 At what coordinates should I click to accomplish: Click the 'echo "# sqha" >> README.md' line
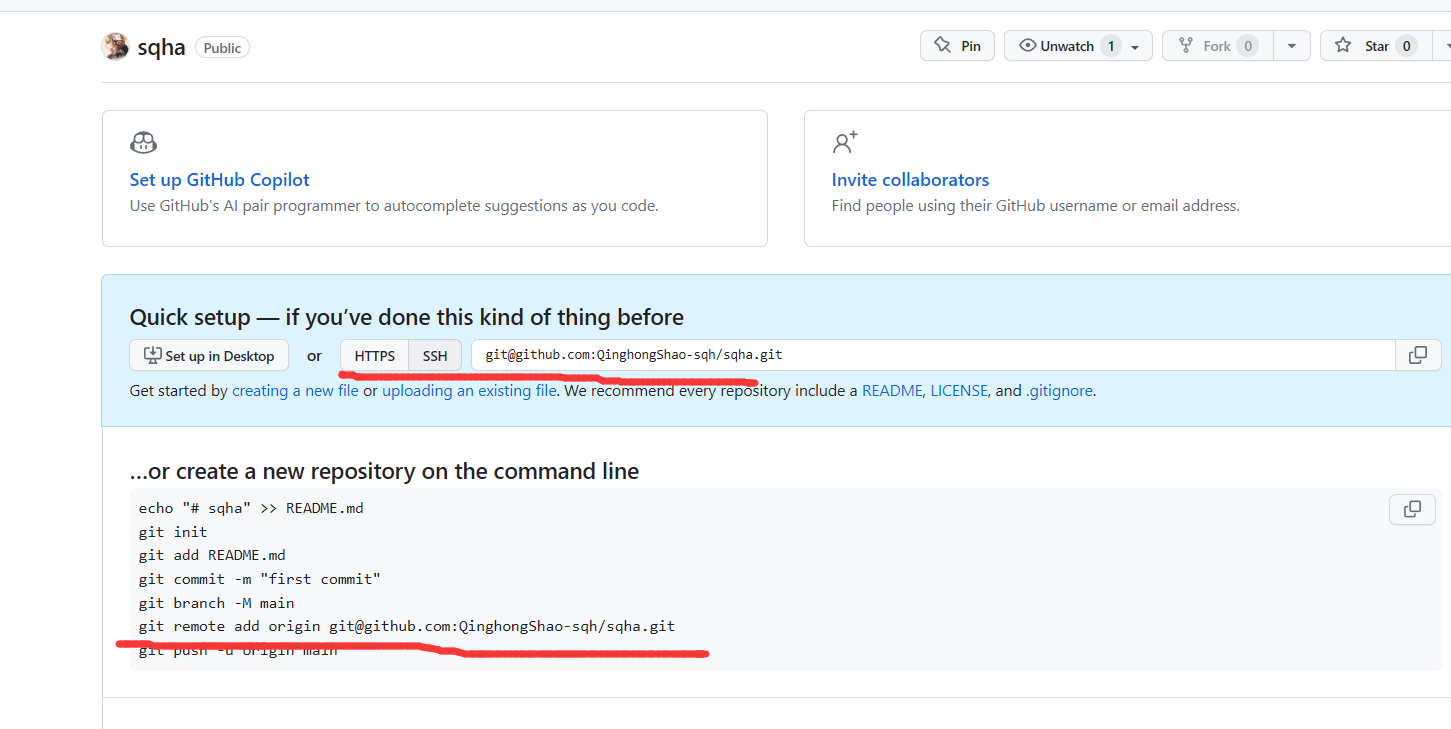(x=251, y=508)
